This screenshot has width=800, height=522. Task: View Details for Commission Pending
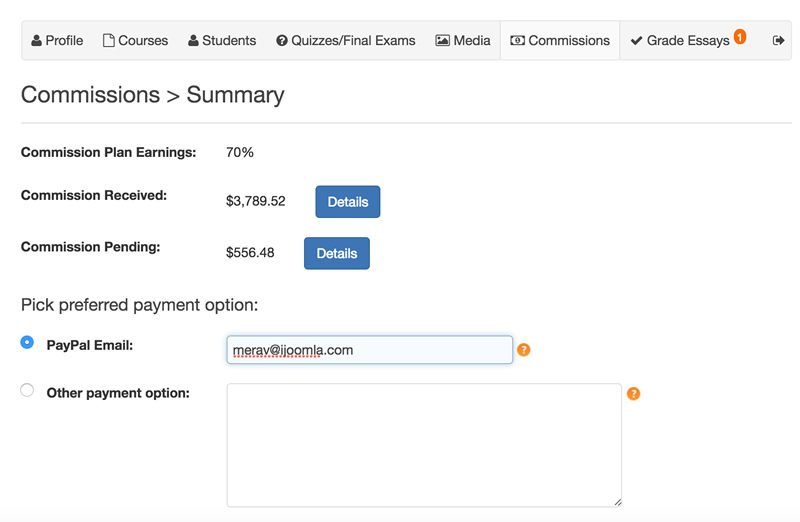337,253
